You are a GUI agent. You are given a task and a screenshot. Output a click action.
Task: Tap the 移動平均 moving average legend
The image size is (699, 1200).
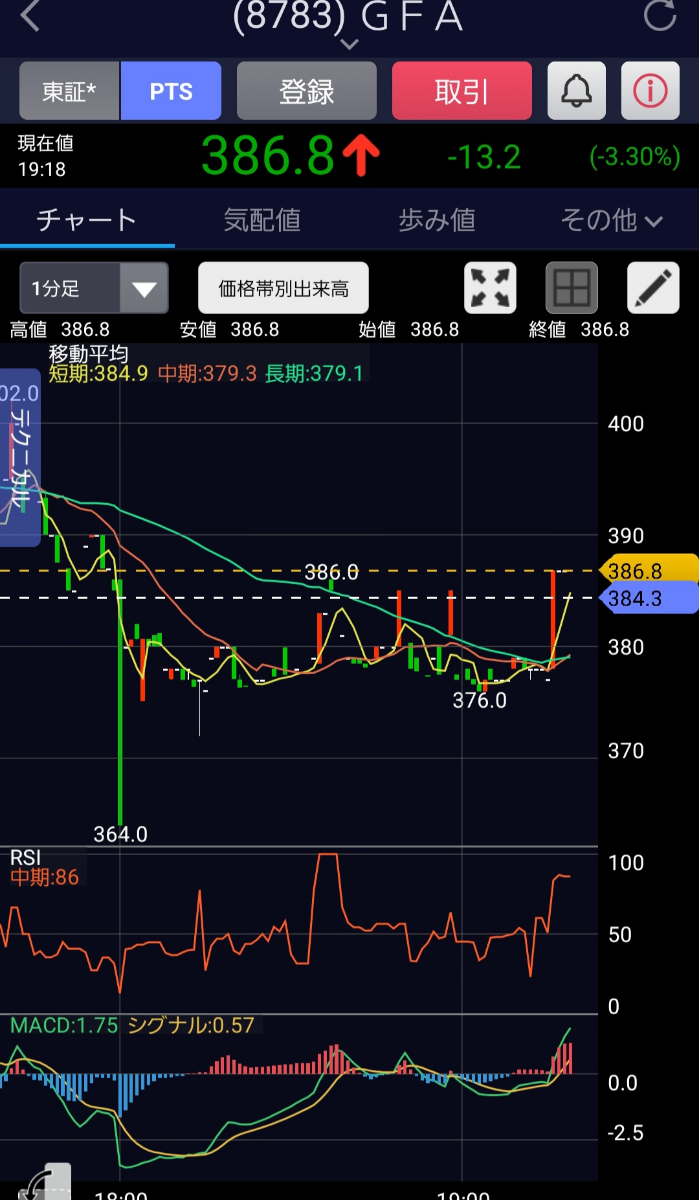(88, 354)
